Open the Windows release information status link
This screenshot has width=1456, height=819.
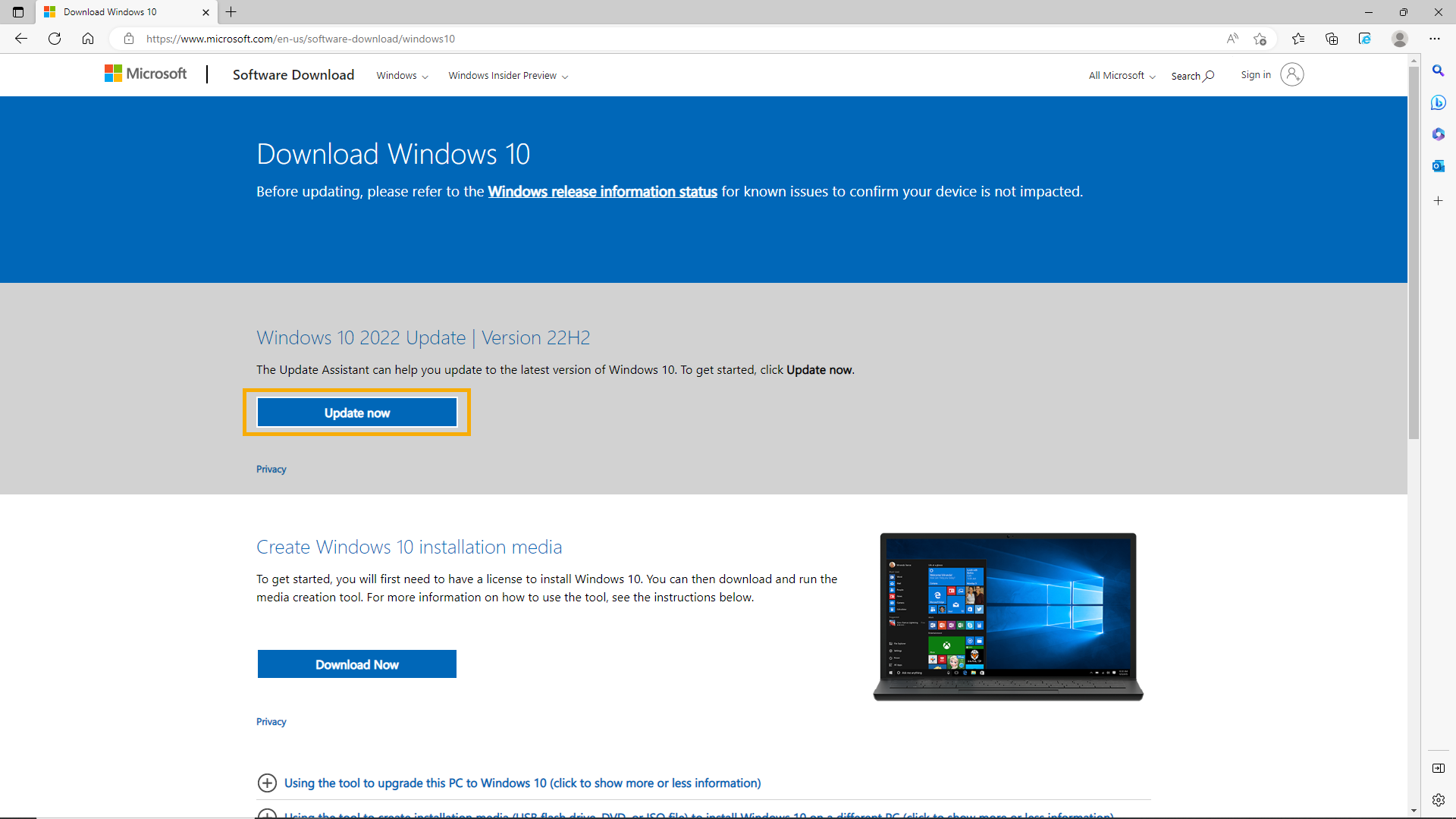coord(602,192)
